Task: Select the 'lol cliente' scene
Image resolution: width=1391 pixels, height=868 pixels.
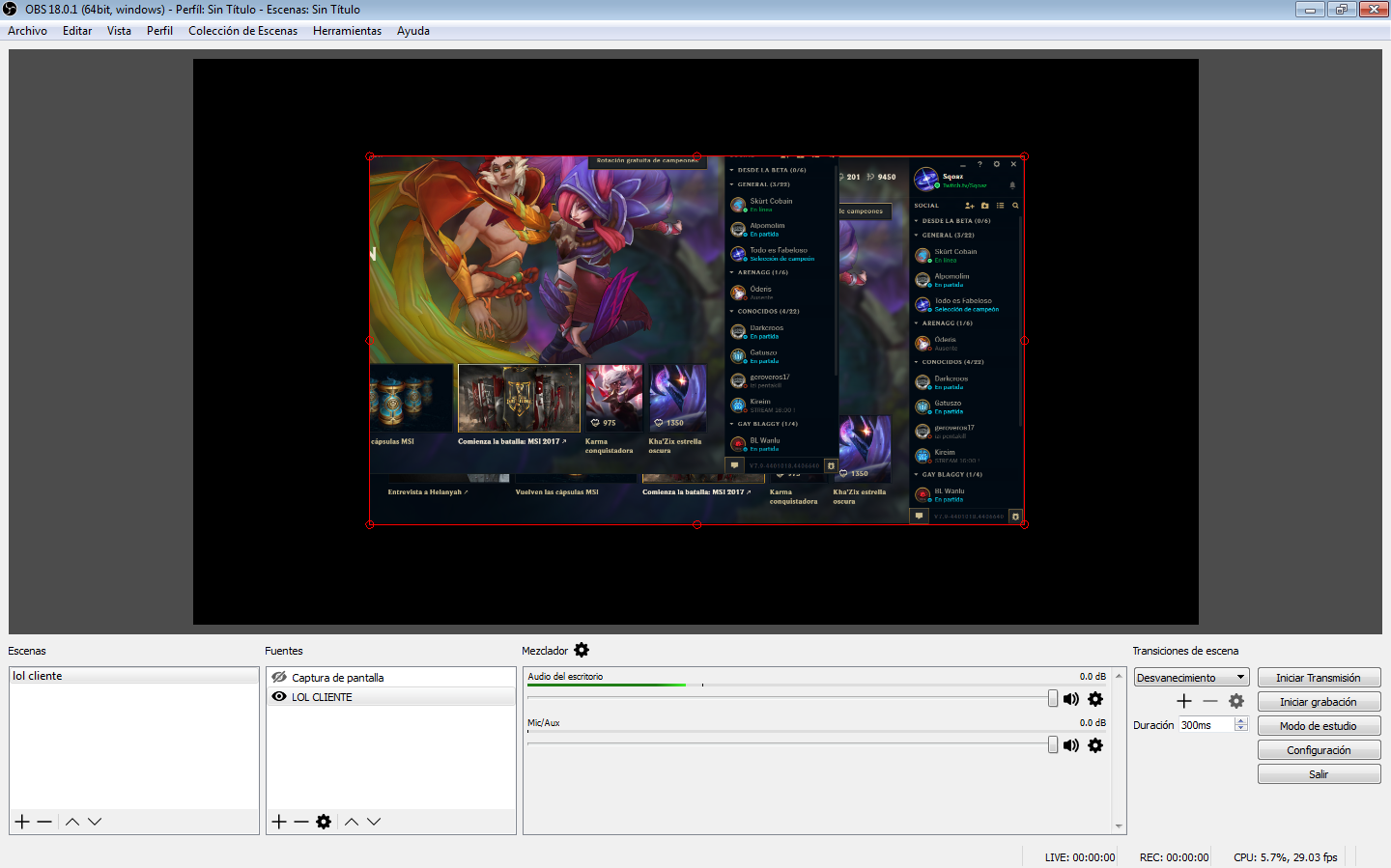Action: click(x=133, y=676)
